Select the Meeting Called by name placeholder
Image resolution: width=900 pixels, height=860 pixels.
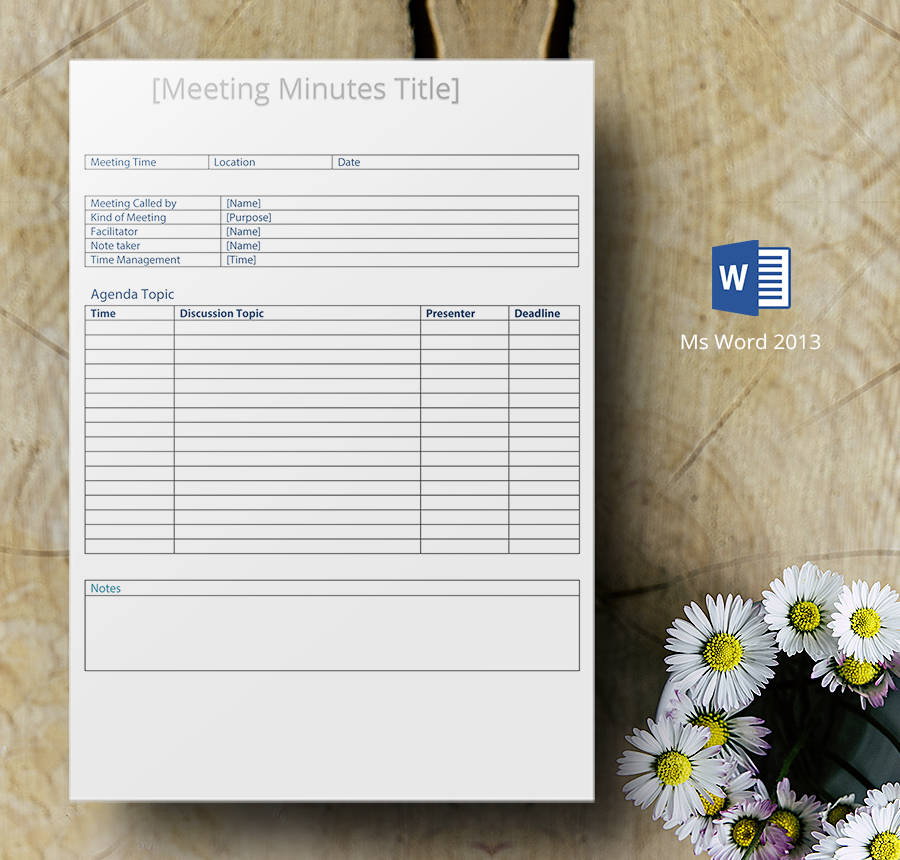click(x=243, y=203)
